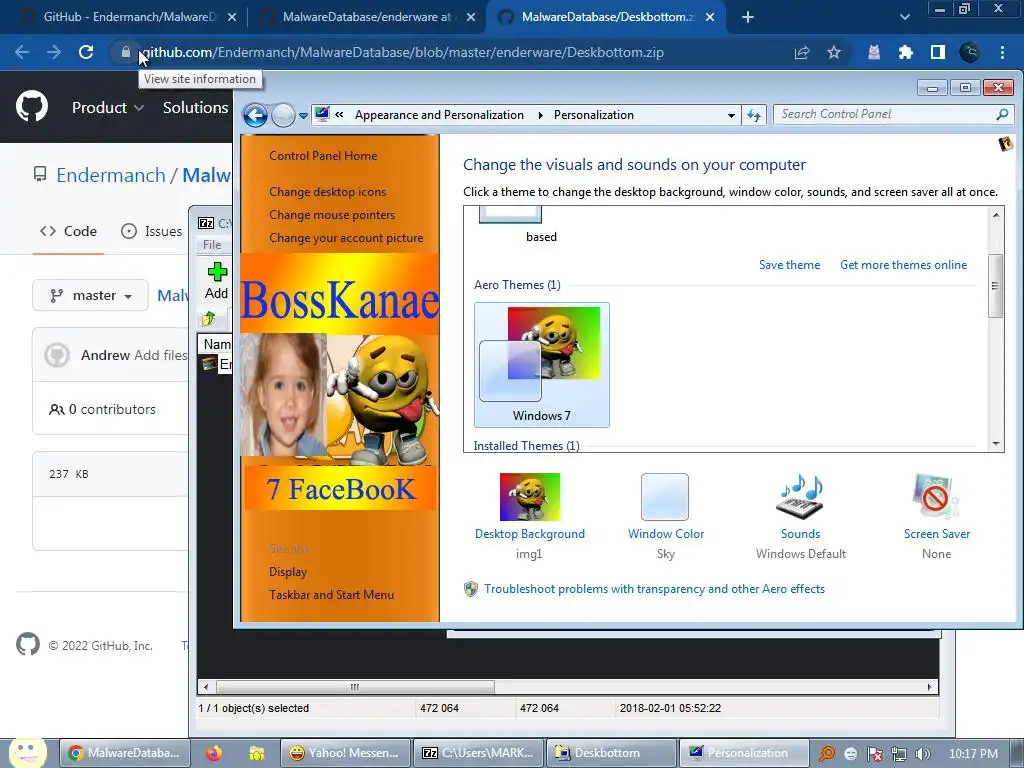The width and height of the screenshot is (1024, 768).
Task: Go back in the Control Panel window
Action: pyautogui.click(x=255, y=116)
